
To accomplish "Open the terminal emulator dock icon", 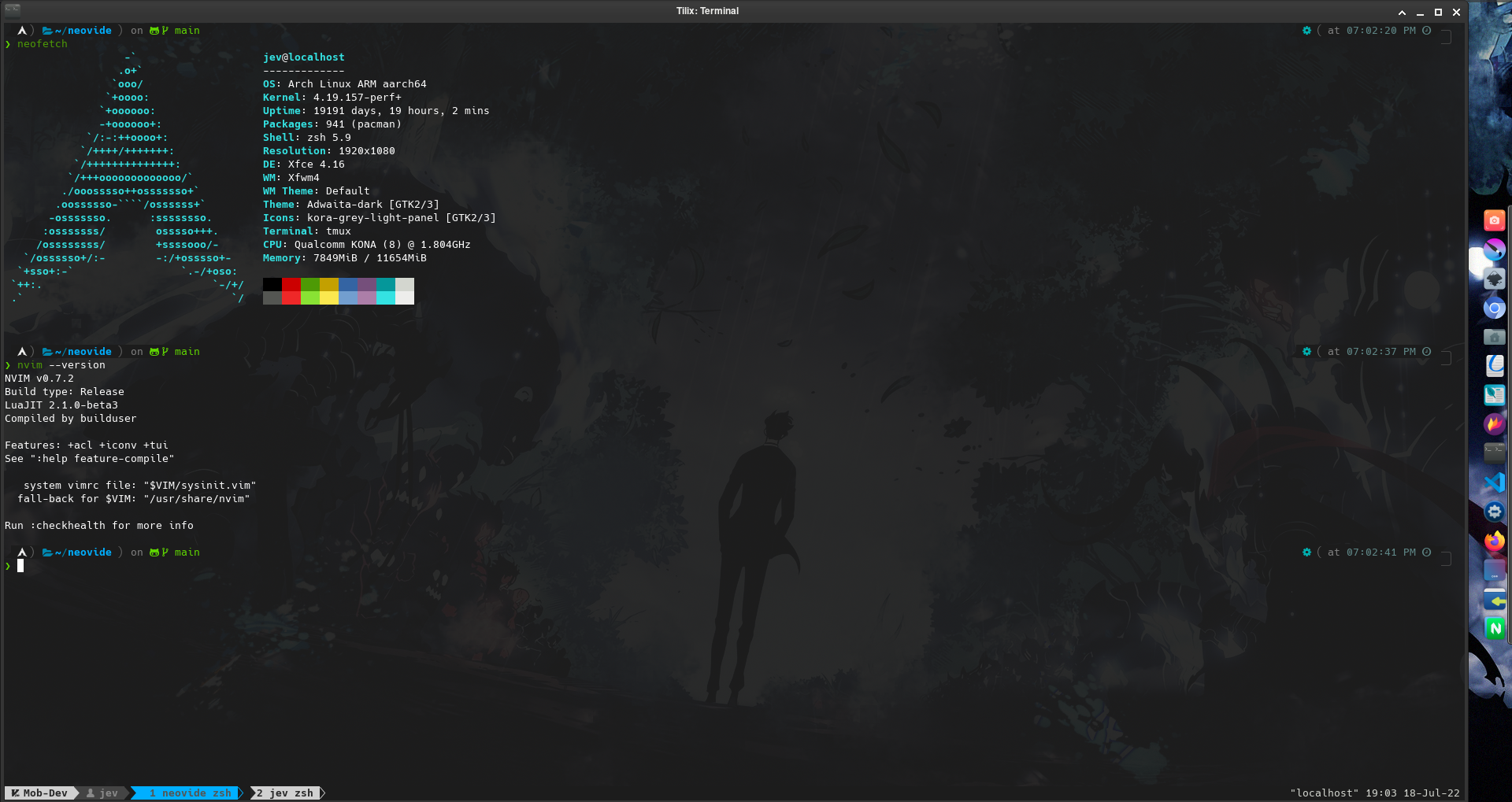I will click(x=1494, y=453).
